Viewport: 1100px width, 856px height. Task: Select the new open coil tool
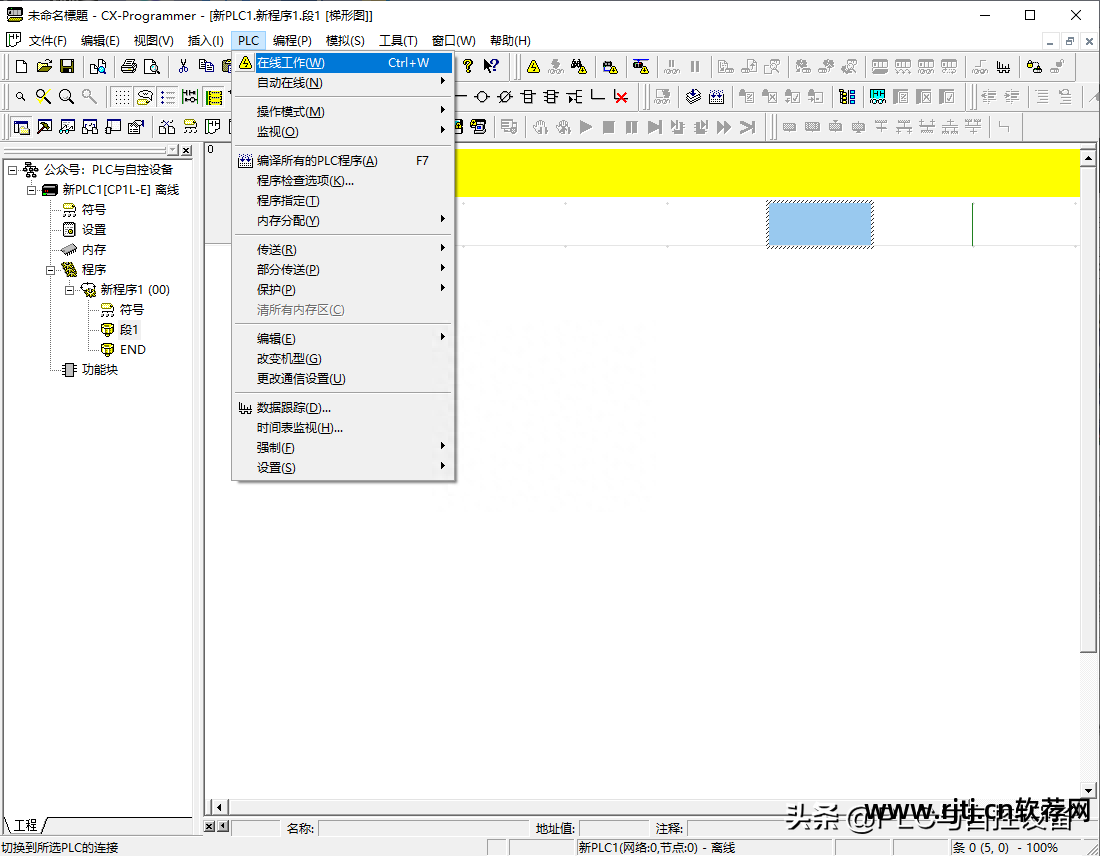click(x=482, y=97)
